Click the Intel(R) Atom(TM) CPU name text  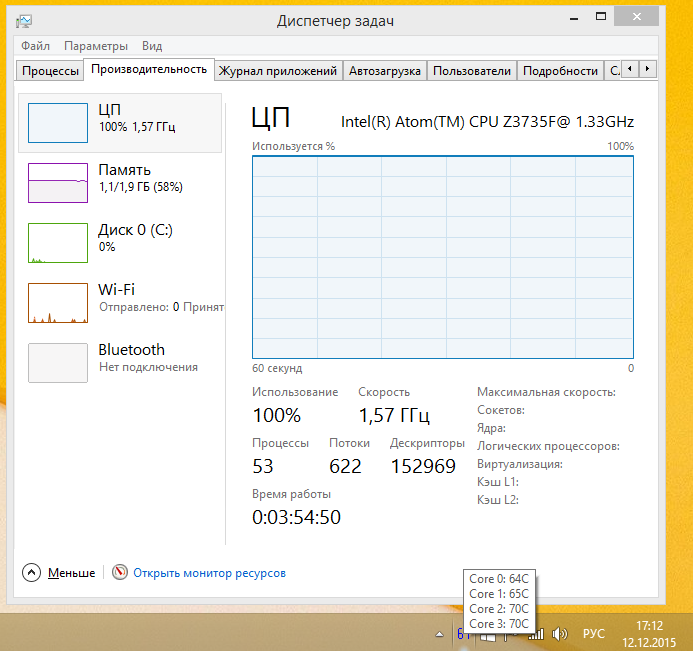(487, 122)
